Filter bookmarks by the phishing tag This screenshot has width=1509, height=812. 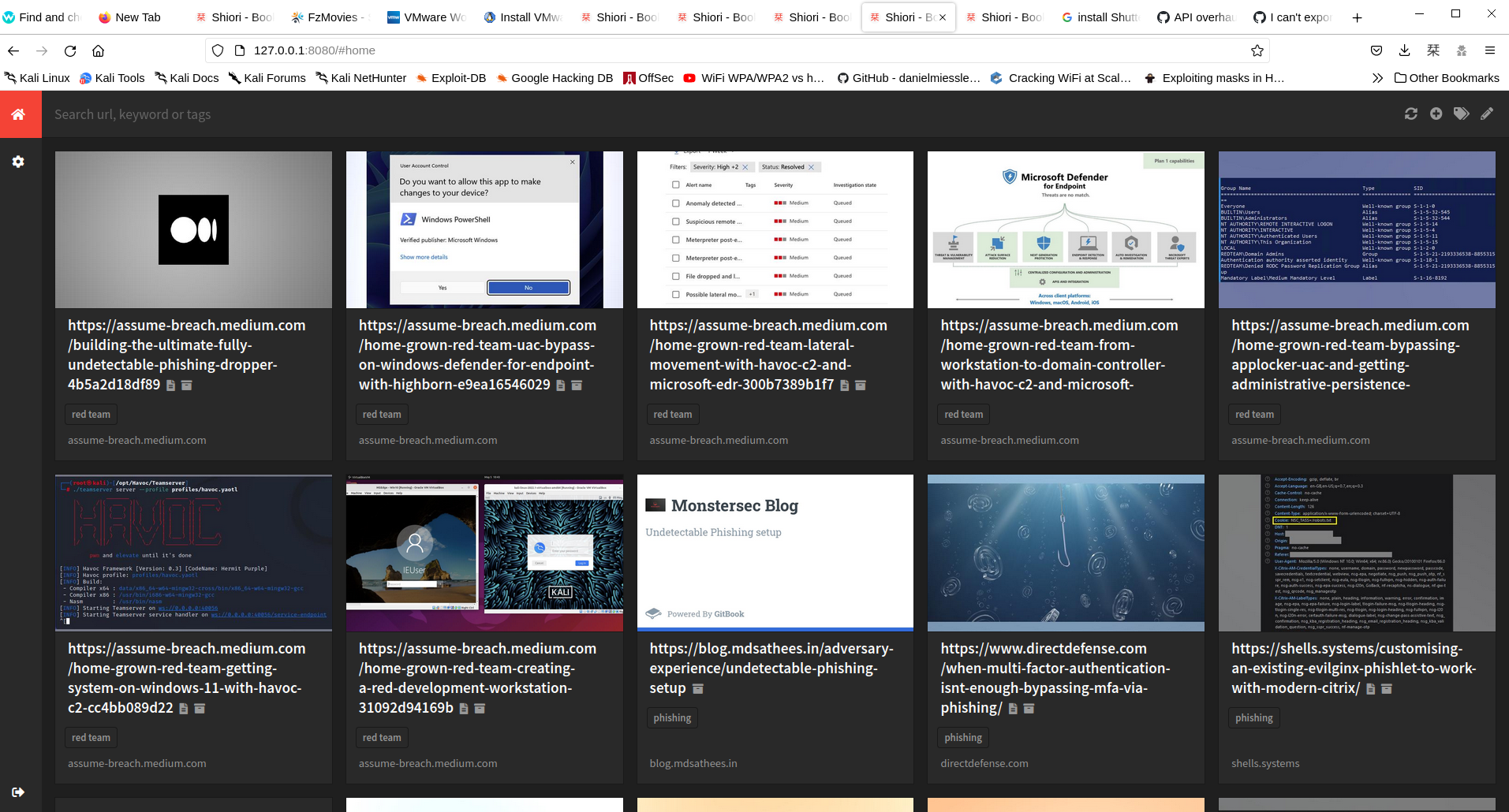click(x=672, y=717)
